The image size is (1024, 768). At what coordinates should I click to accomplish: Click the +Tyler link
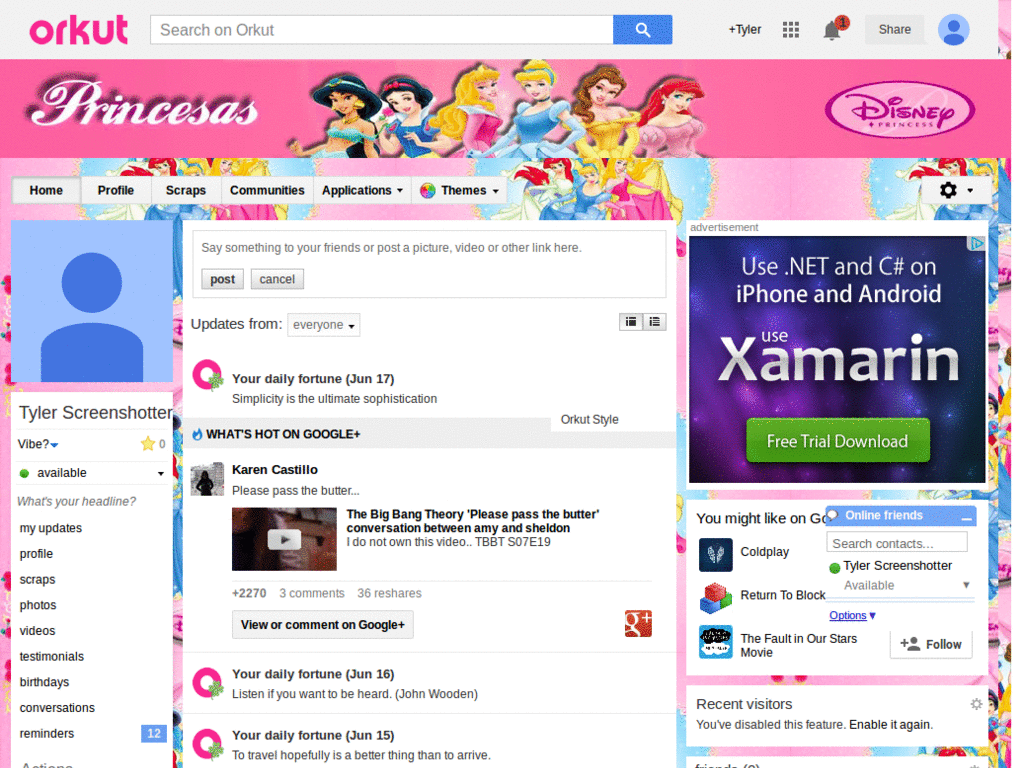click(x=744, y=29)
